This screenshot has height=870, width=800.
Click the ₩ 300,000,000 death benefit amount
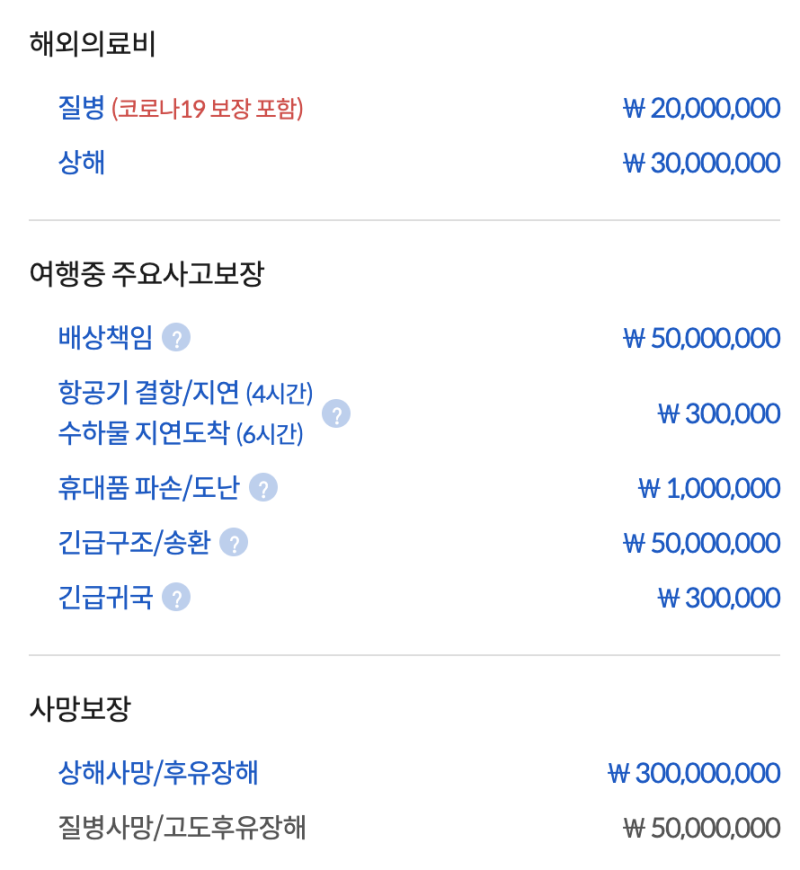694,772
